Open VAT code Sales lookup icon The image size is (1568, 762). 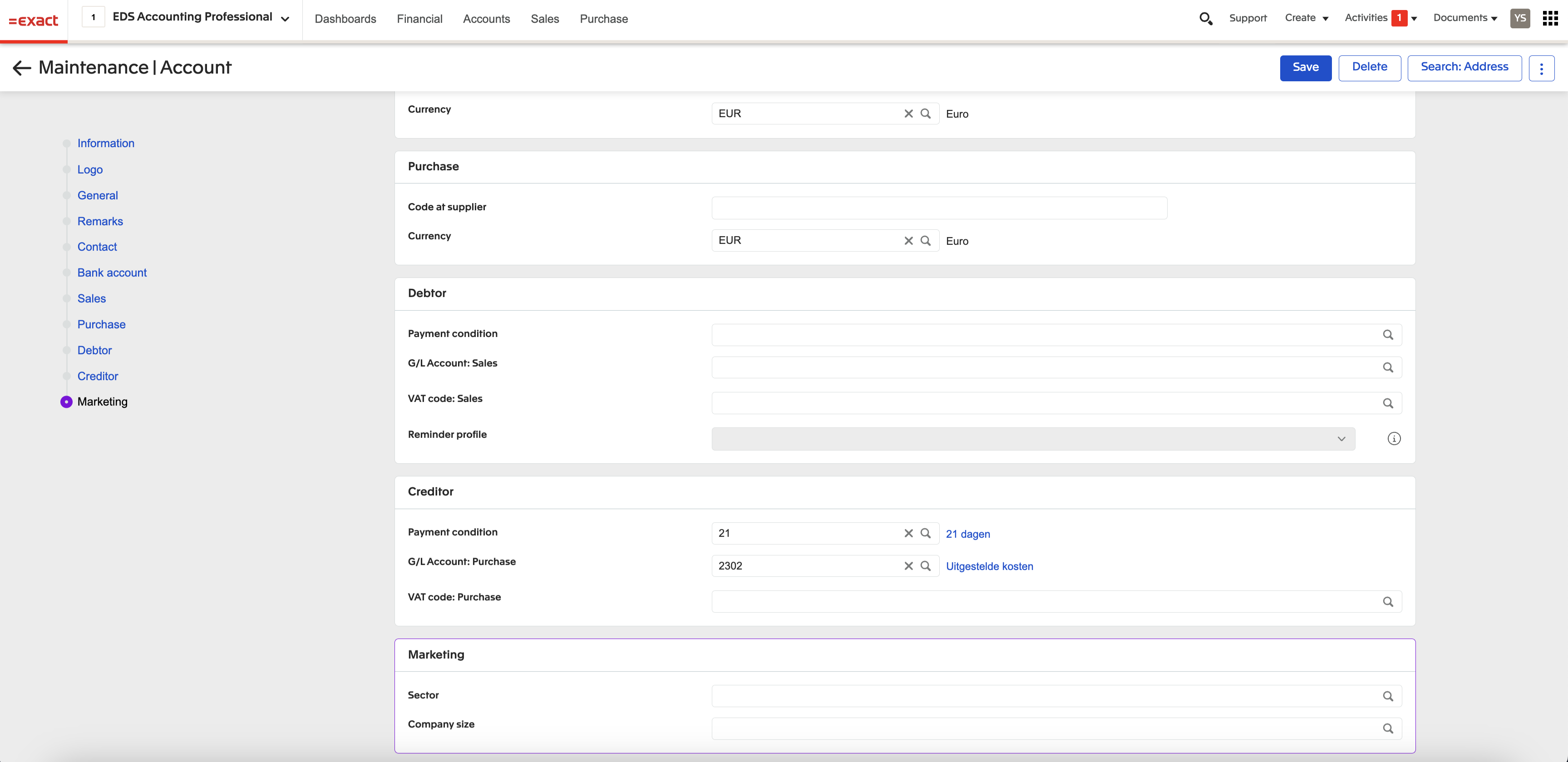1387,403
